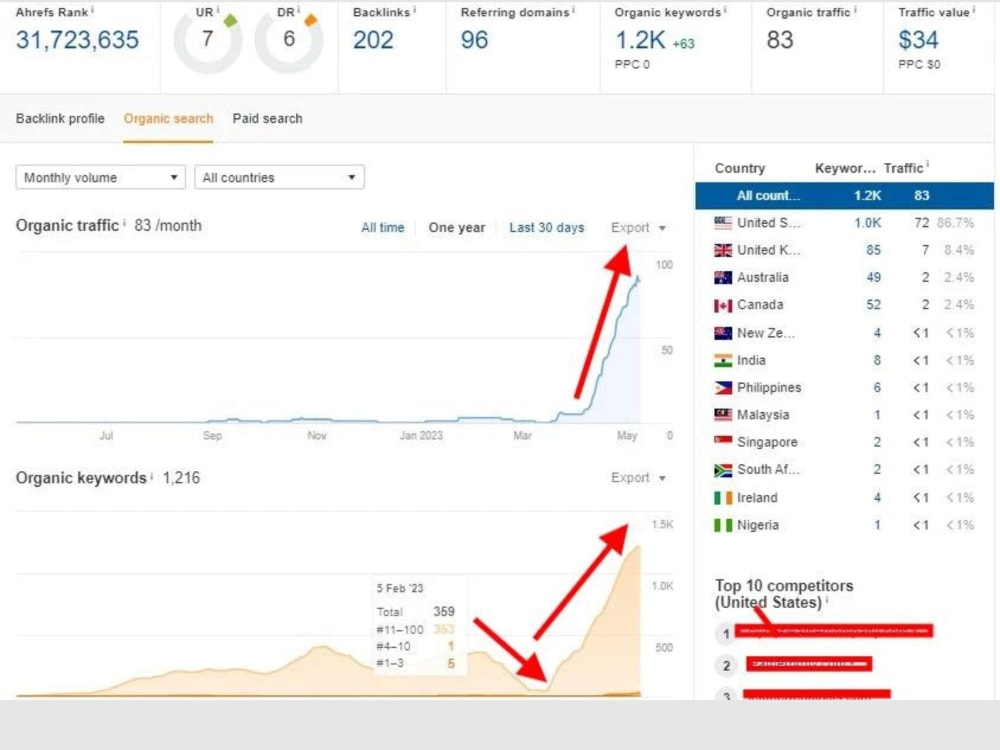Click the Nigeria country name

[x=758, y=526]
